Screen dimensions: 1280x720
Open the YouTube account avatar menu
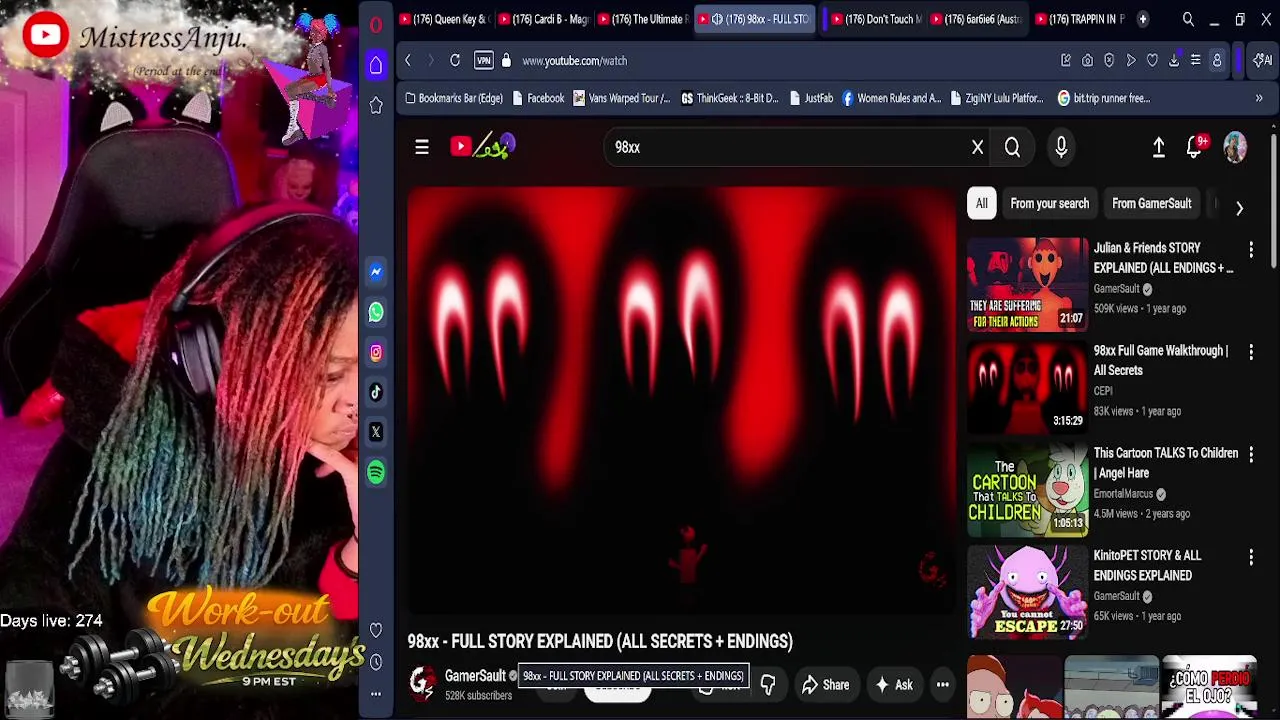(1235, 147)
